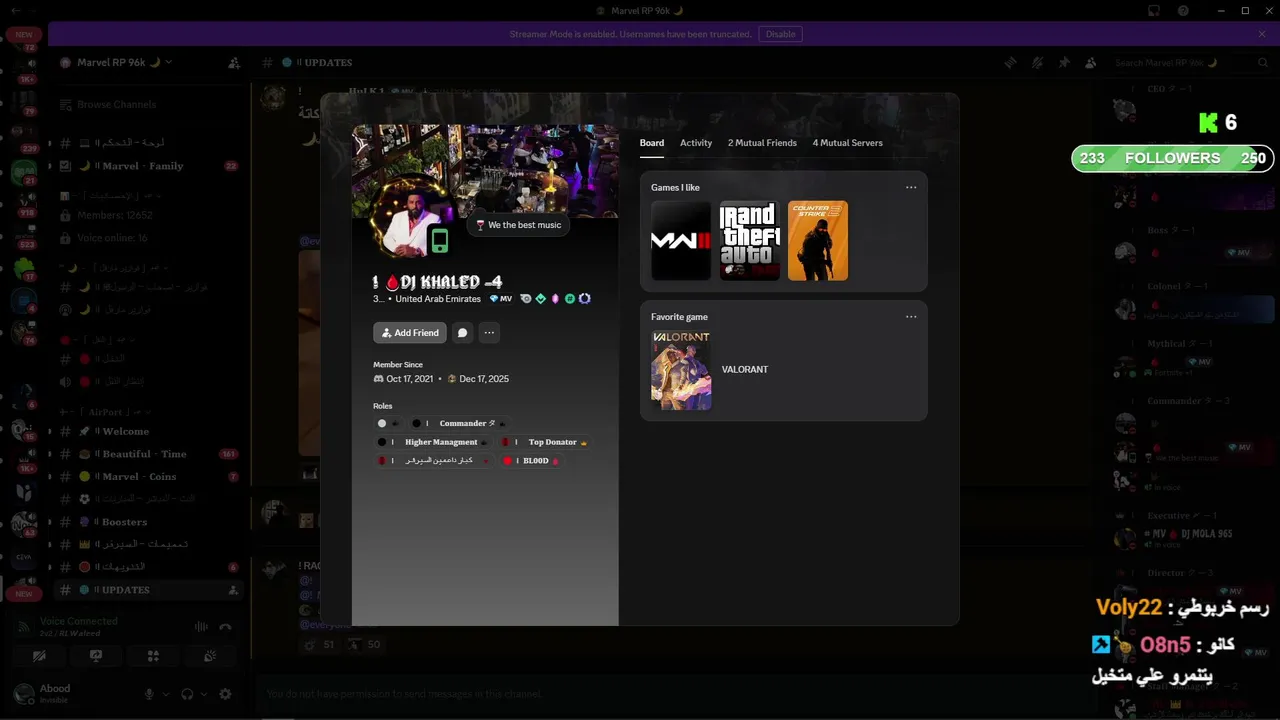The image size is (1280, 720).
Task: Click the mobile status phone icon on avatar
Action: [439, 240]
